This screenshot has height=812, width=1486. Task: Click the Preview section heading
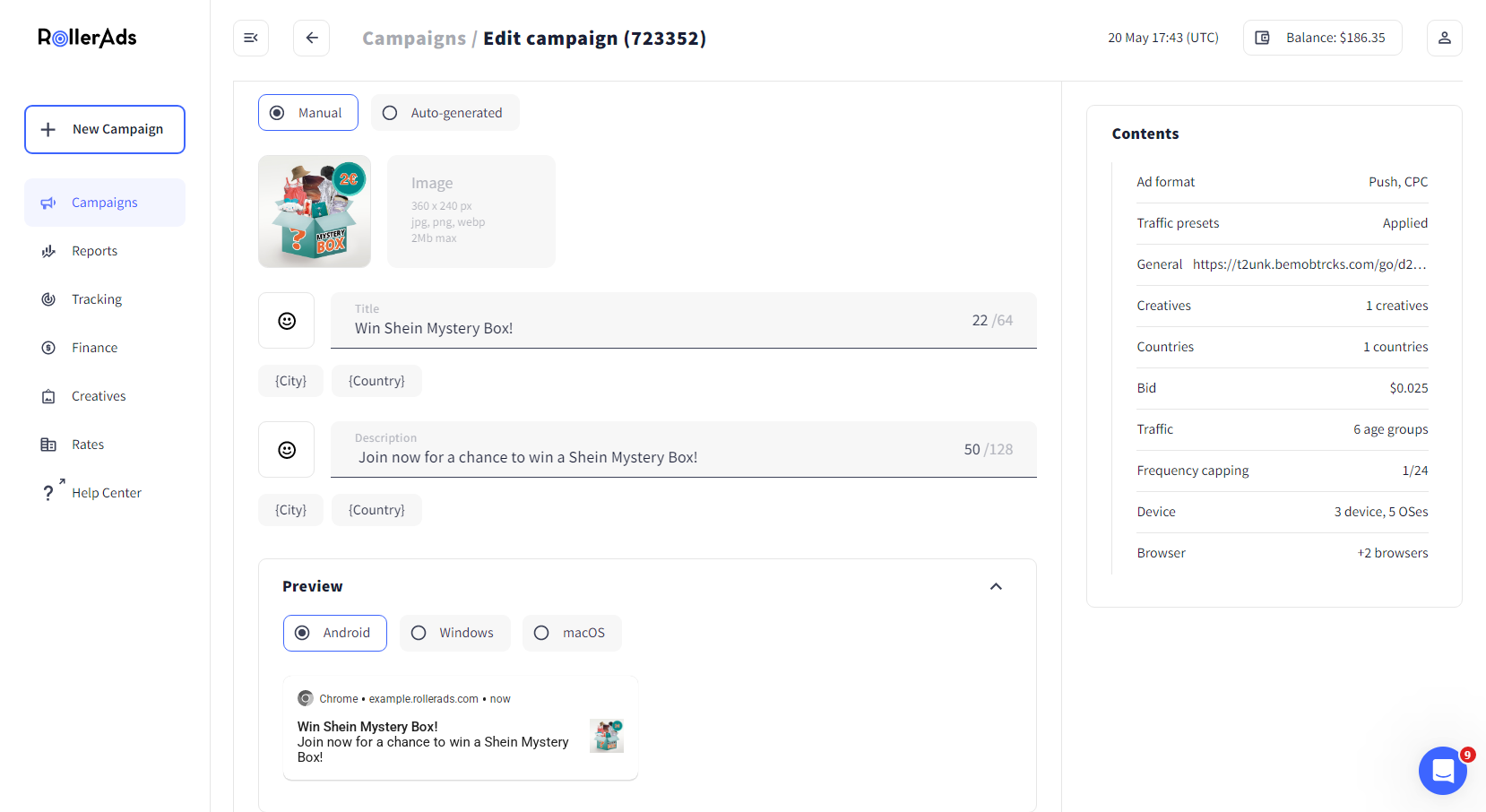(x=313, y=586)
